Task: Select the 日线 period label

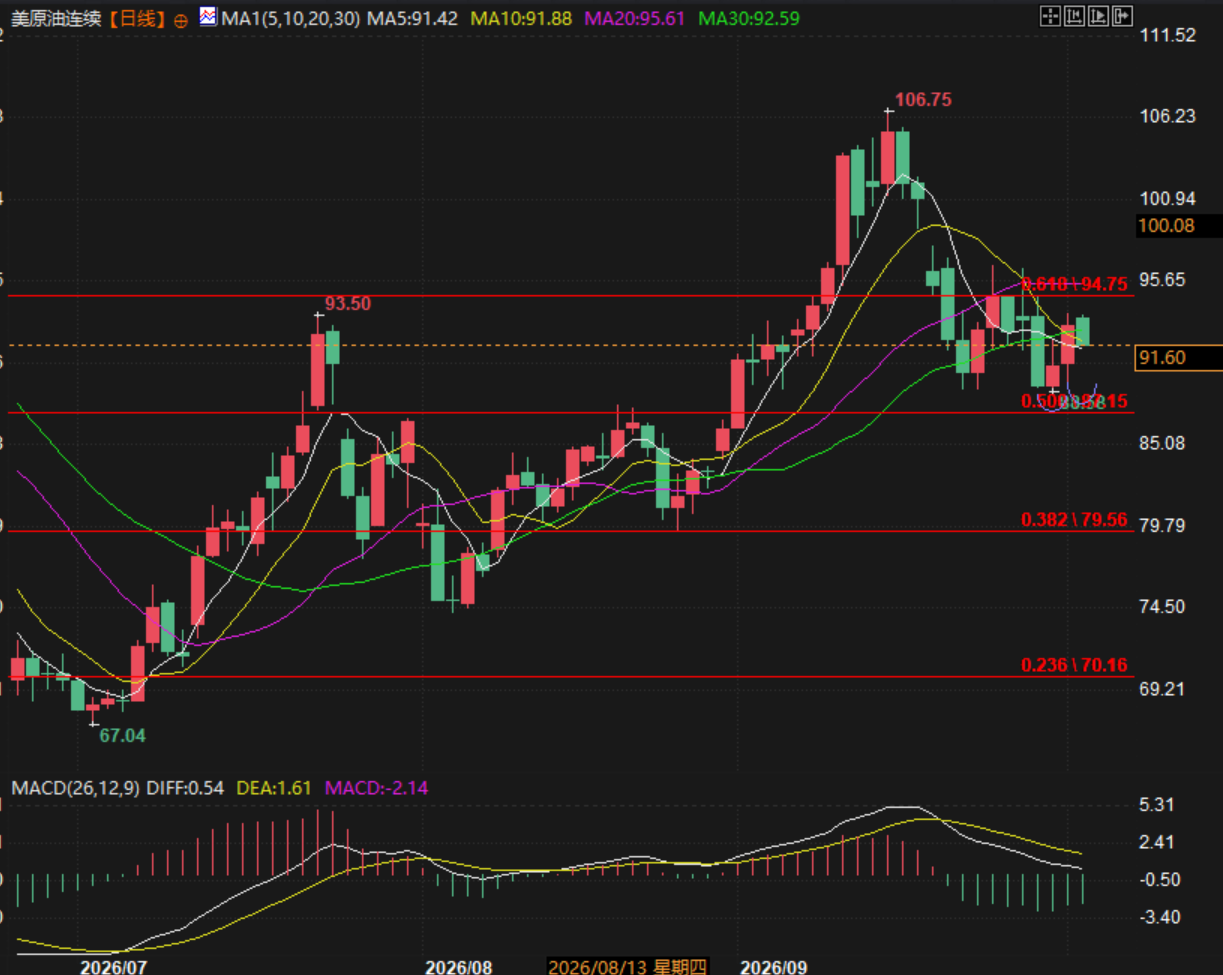Action: (x=137, y=18)
